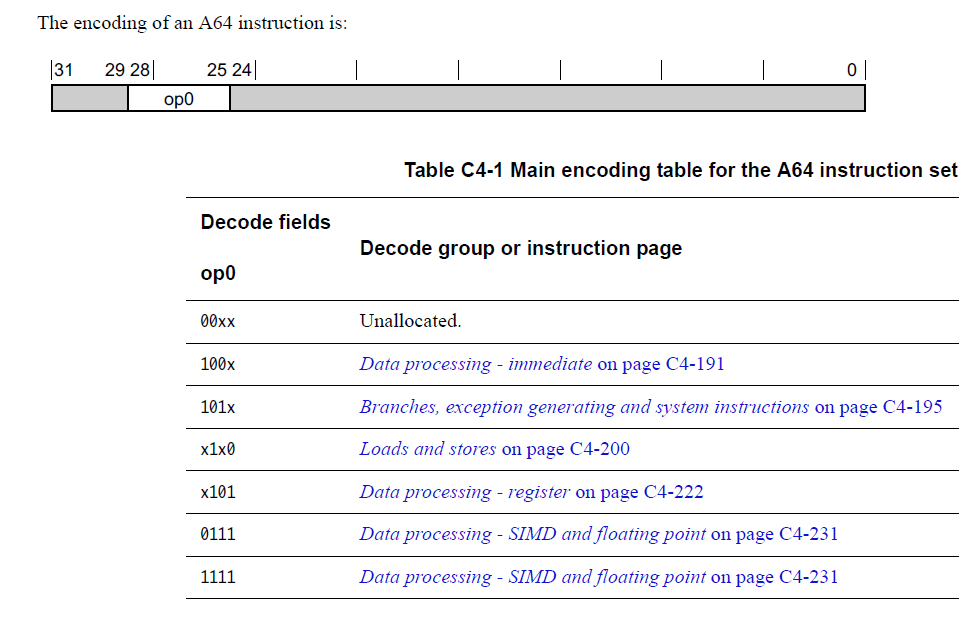967x630 pixels.
Task: Open the "Data processing - immediate" link
Action: (x=475, y=364)
